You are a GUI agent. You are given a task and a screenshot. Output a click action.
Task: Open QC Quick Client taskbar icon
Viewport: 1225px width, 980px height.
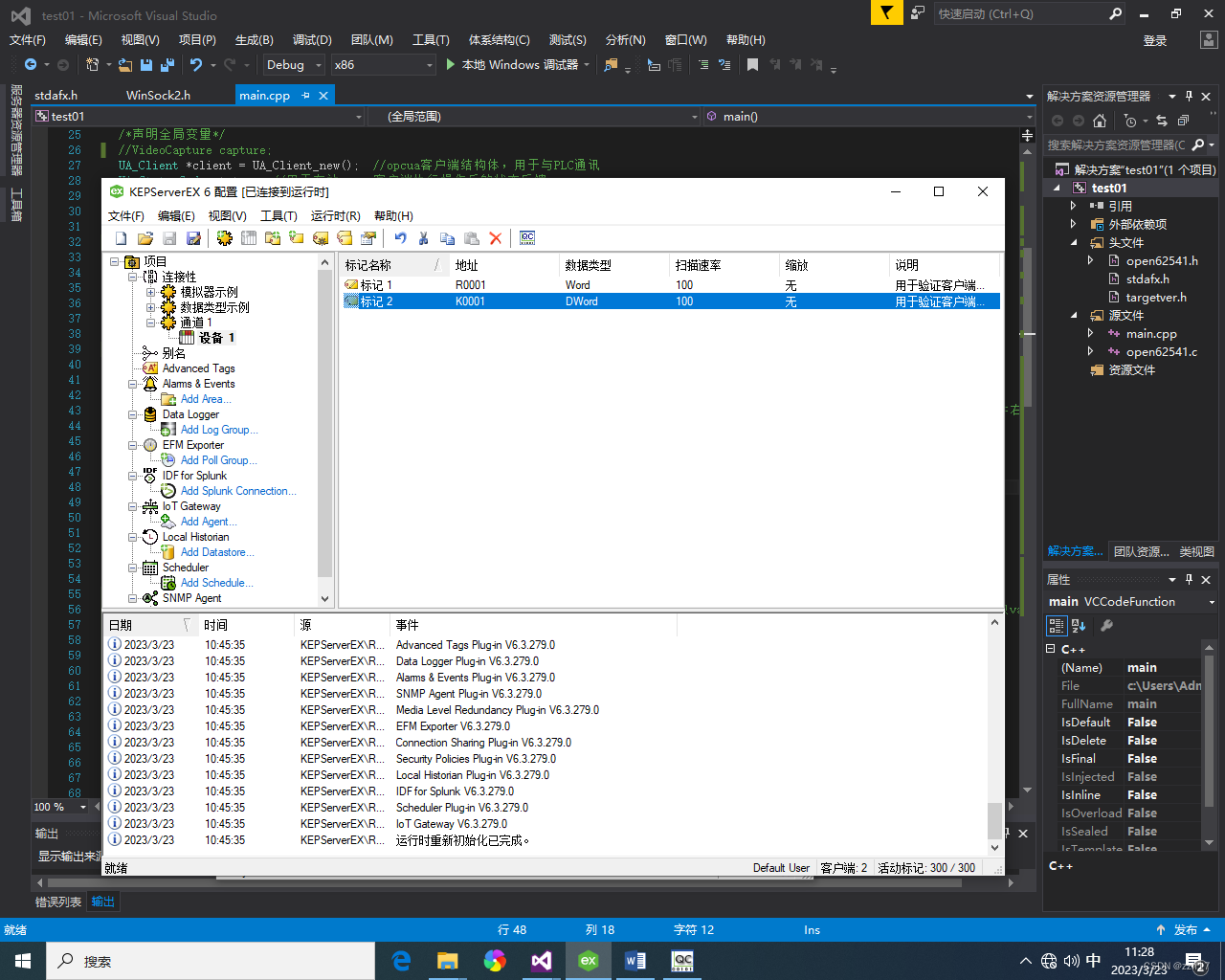(x=682, y=961)
